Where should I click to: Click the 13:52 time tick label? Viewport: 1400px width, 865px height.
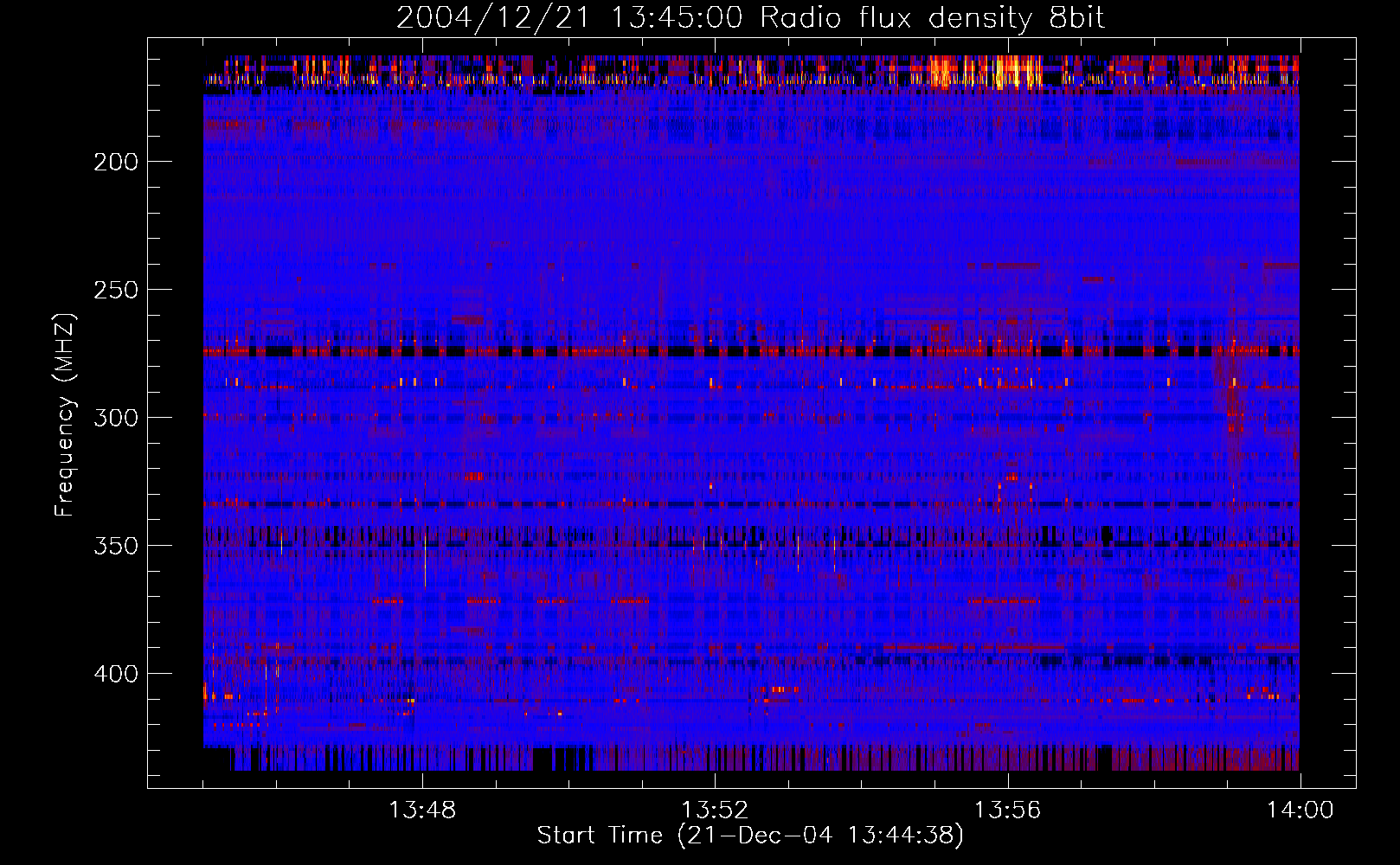click(x=715, y=811)
